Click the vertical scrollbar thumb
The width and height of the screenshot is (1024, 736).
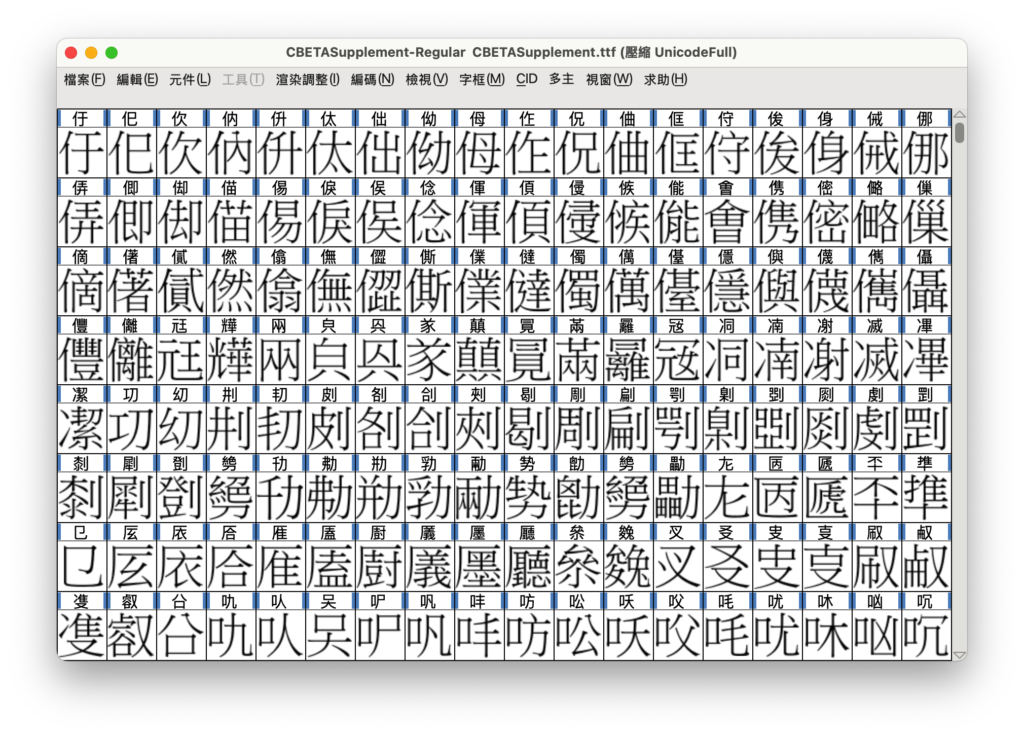959,133
